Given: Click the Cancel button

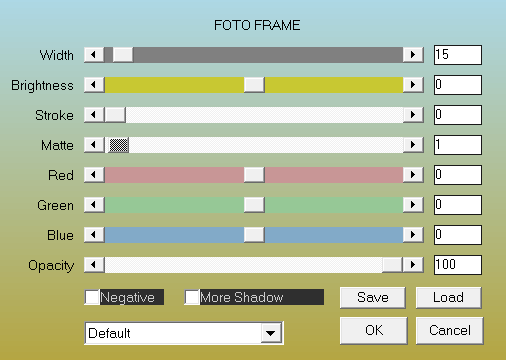Looking at the screenshot, I should coord(450,330).
